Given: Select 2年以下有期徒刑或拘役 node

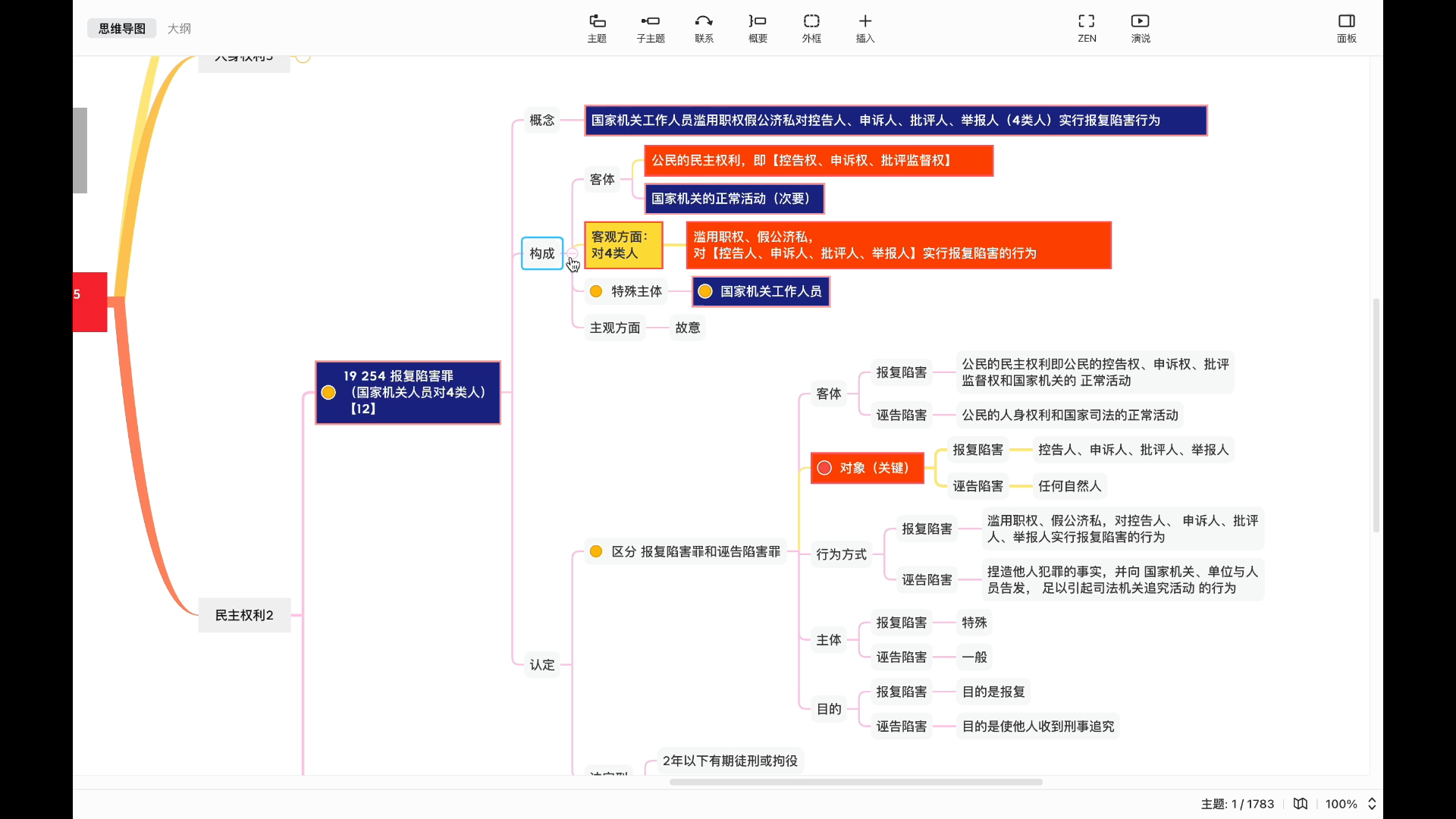Looking at the screenshot, I should 730,761.
